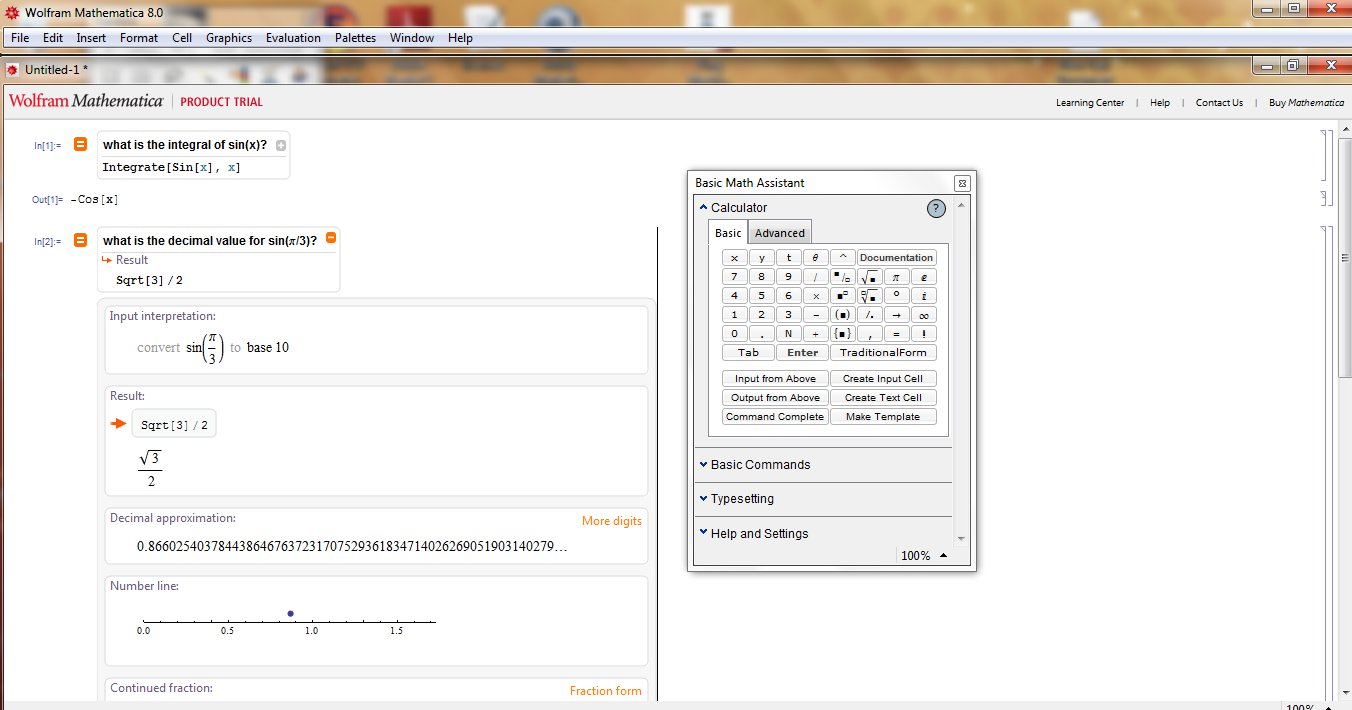
Task: Open the Format menu
Action: (139, 38)
